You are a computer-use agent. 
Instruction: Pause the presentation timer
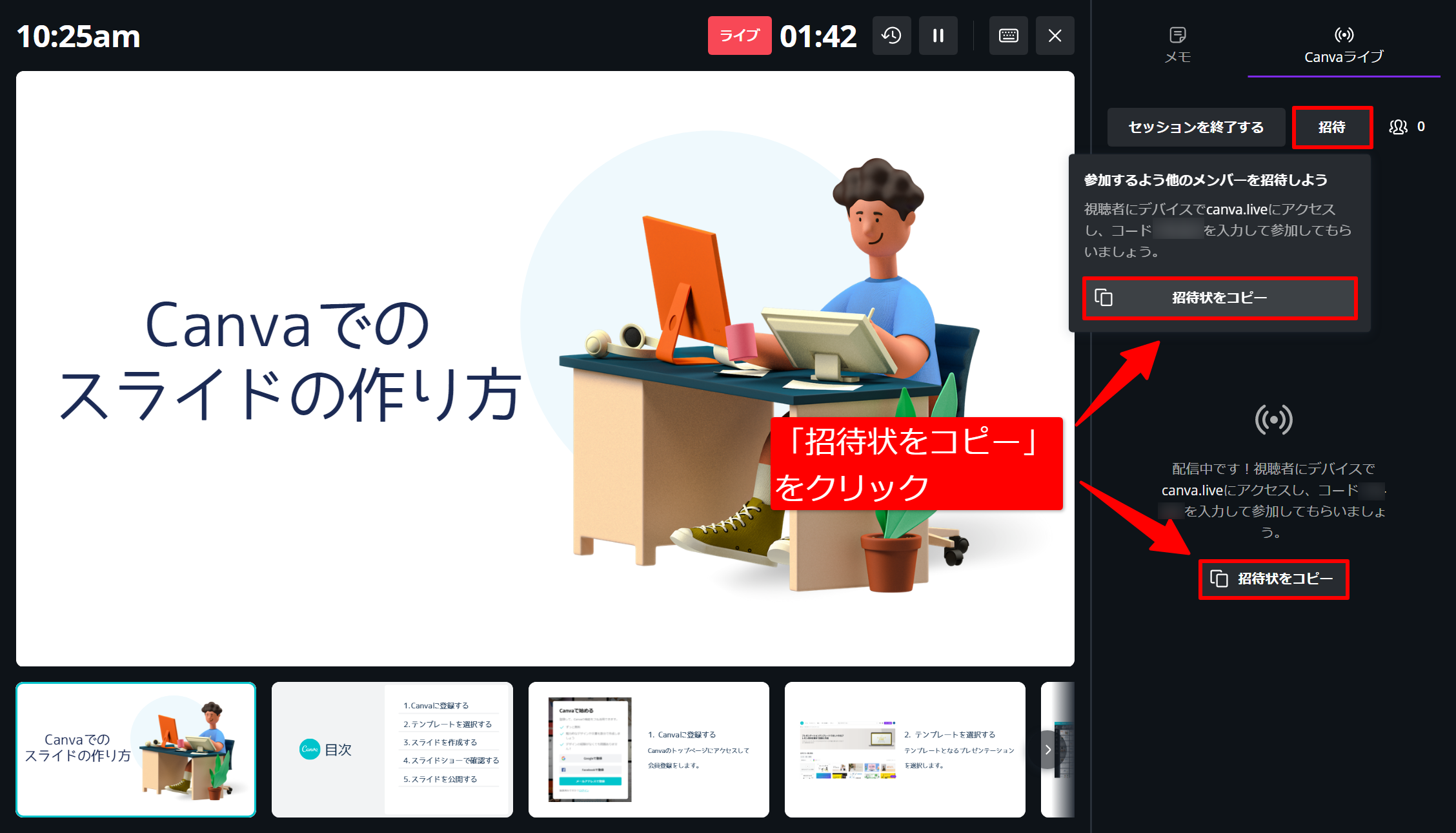tap(938, 36)
